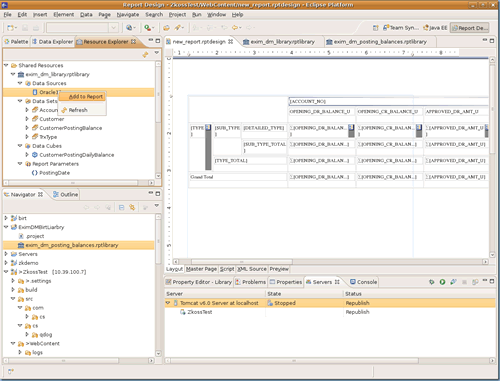Click the Print toolbar icon
Image resolution: width=500 pixels, height=381 pixels.
(x=36, y=28)
